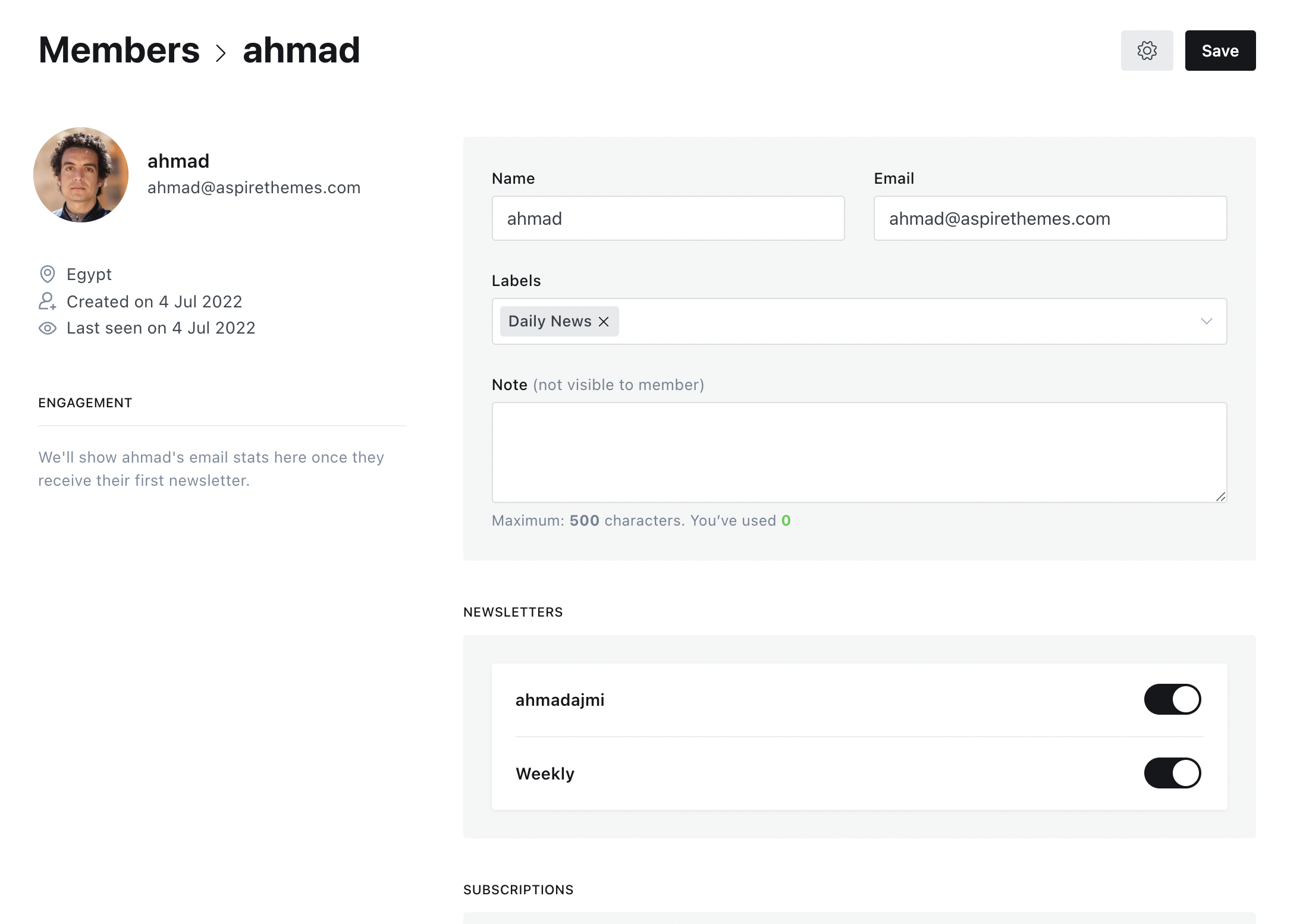Image resolution: width=1306 pixels, height=924 pixels.
Task: Click the Weekly newsletter row name
Action: coord(545,774)
